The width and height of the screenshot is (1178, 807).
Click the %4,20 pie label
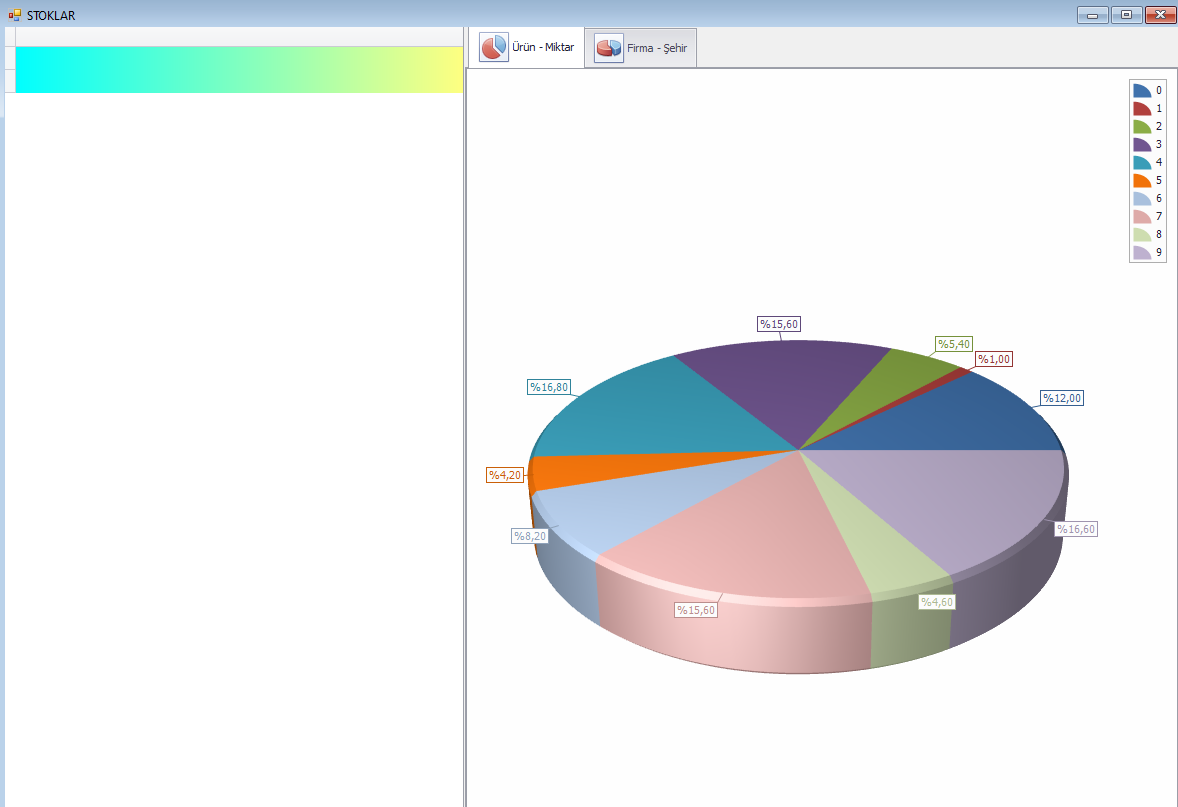505,475
